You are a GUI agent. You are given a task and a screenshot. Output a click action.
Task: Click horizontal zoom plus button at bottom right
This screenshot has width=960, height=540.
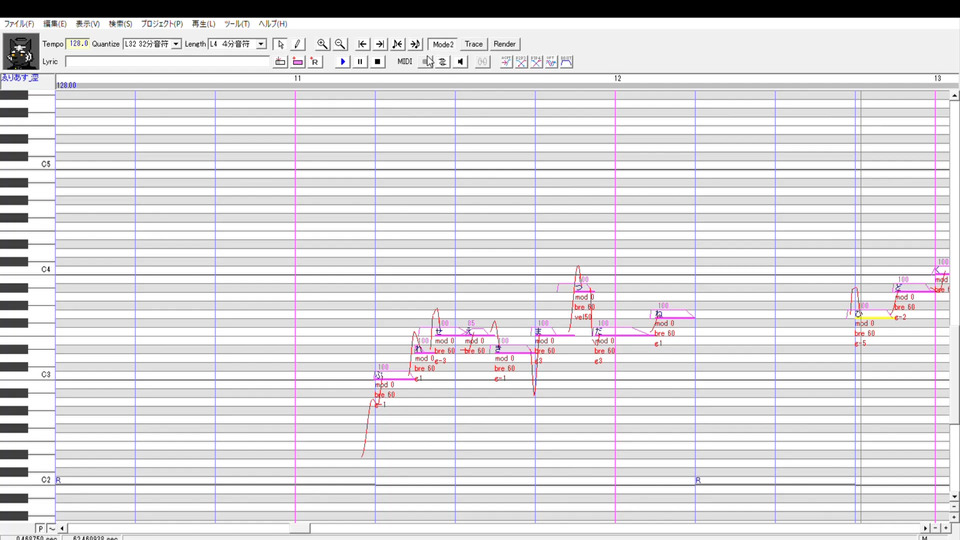[x=945, y=528]
